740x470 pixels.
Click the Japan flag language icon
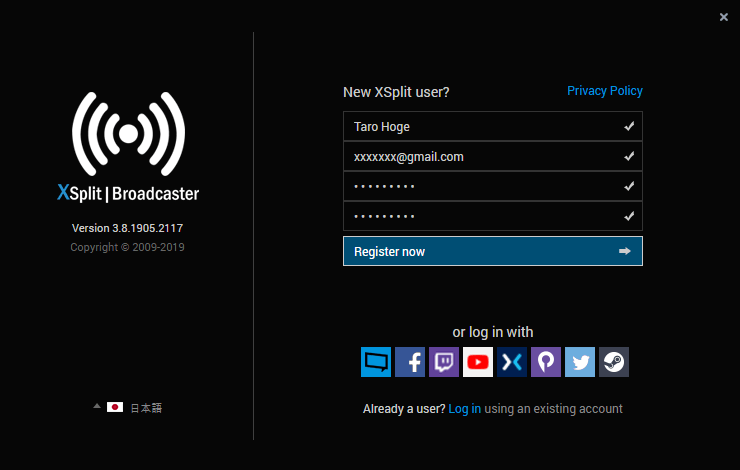[x=115, y=407]
